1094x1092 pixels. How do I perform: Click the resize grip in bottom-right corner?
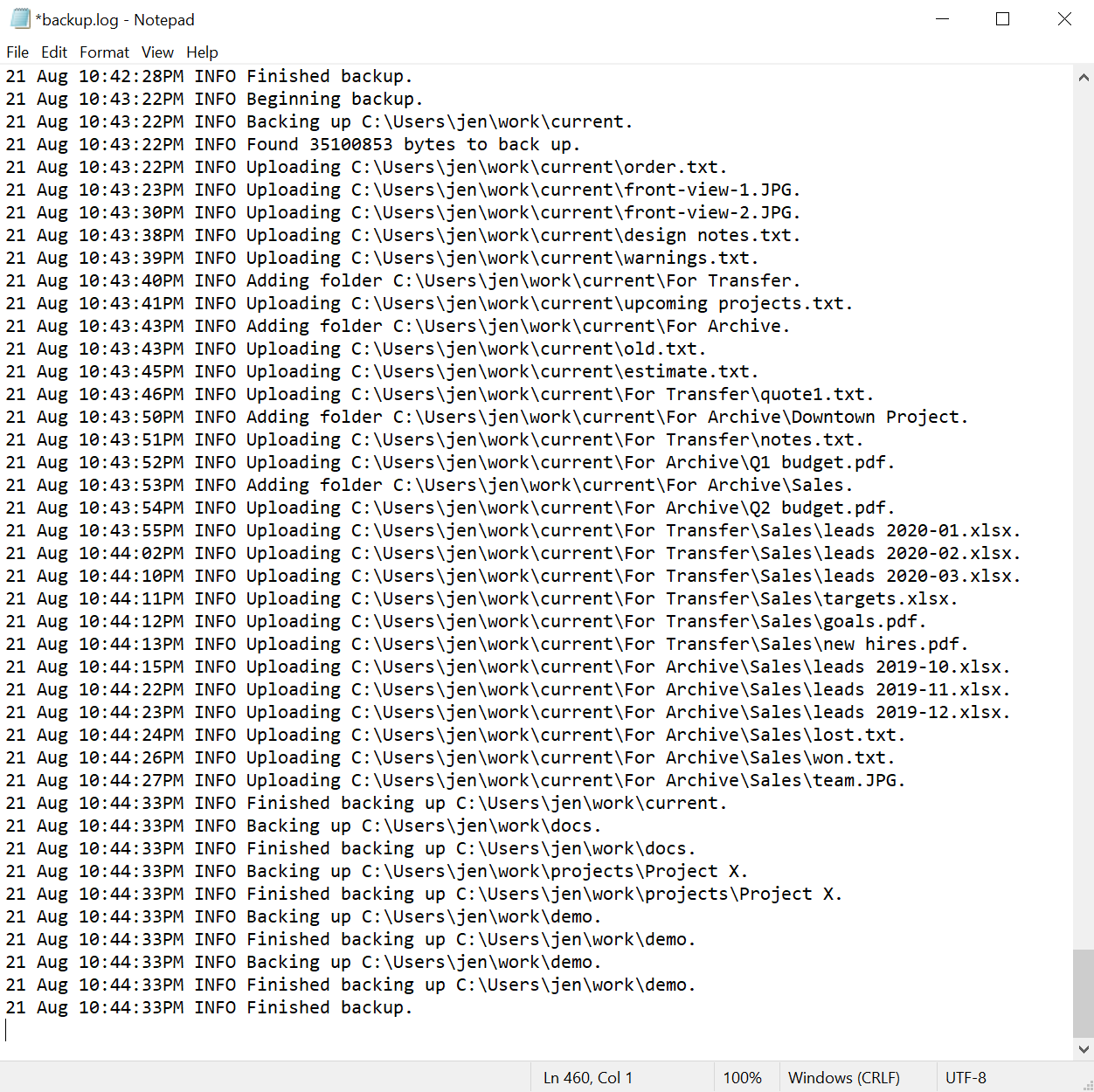pyautogui.click(x=1086, y=1084)
